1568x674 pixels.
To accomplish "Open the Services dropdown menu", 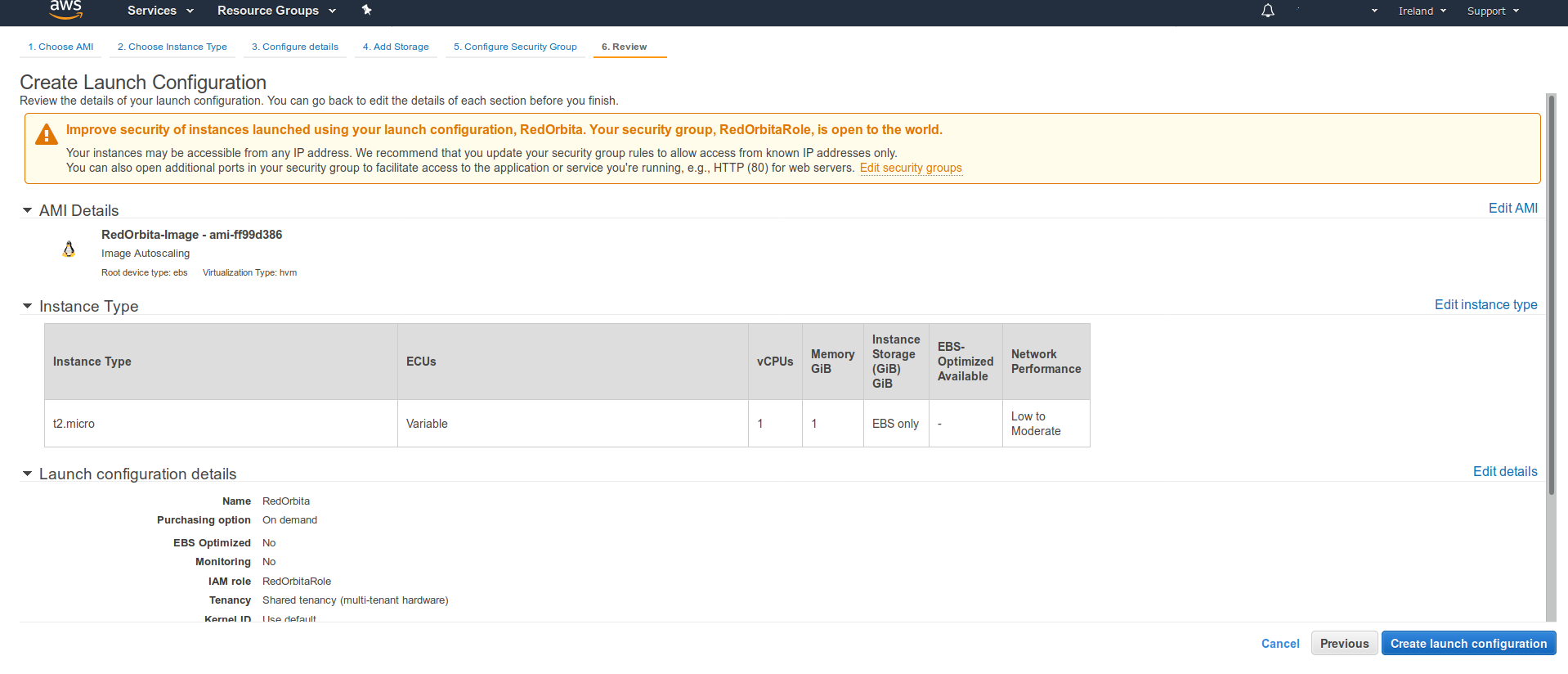I will [x=160, y=11].
